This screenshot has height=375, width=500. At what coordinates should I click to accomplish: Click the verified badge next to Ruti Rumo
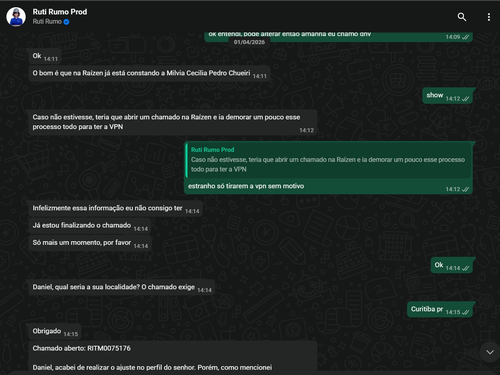66,22
